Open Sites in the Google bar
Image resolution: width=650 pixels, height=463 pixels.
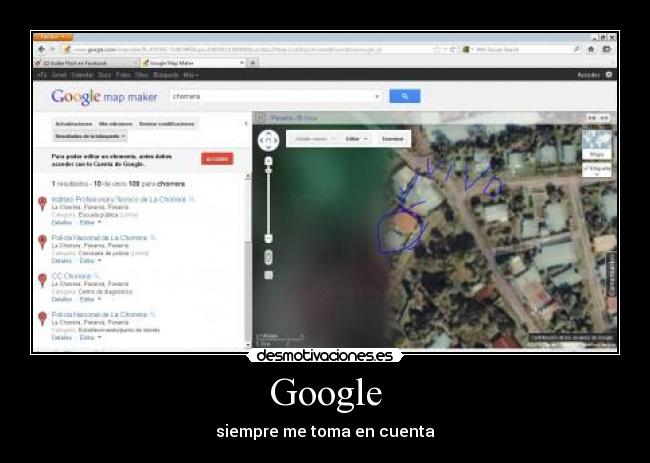tap(142, 75)
